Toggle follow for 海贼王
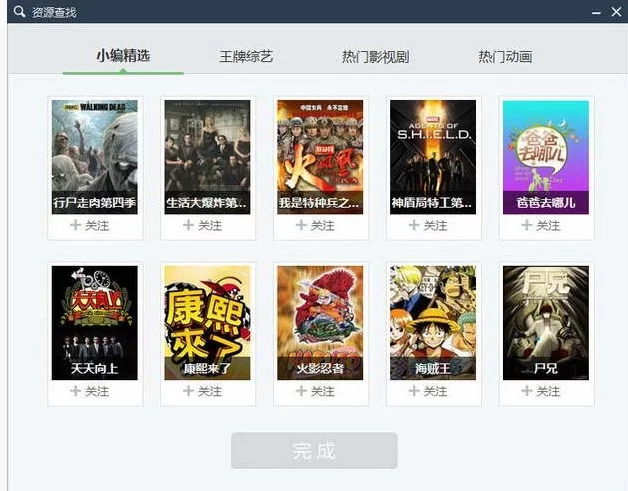Image resolution: width=628 pixels, height=491 pixels. pyautogui.click(x=428, y=391)
